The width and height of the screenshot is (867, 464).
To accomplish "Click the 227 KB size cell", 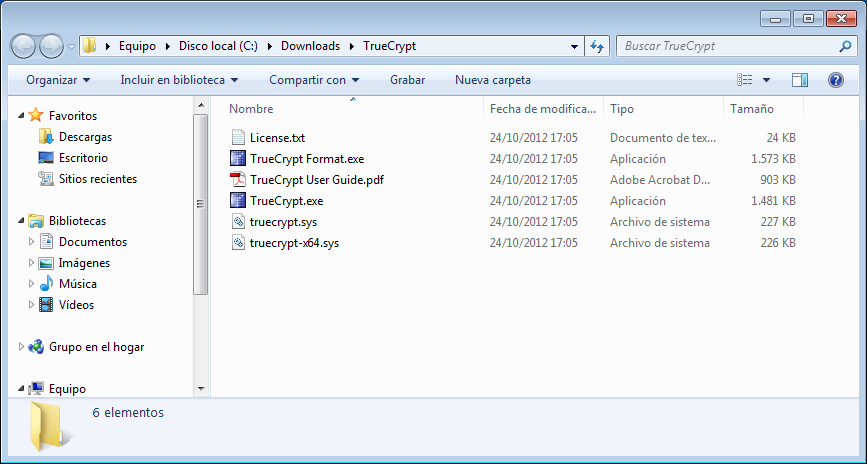I will point(778,222).
